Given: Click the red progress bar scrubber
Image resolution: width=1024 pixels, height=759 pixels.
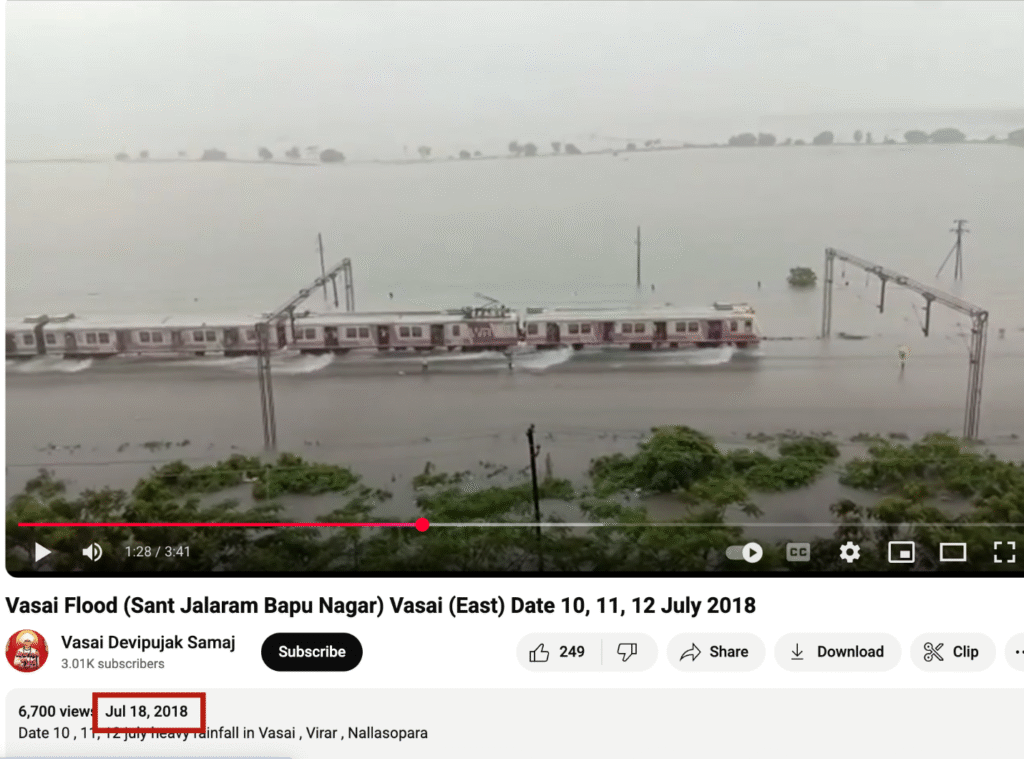Looking at the screenshot, I should coord(423,525).
